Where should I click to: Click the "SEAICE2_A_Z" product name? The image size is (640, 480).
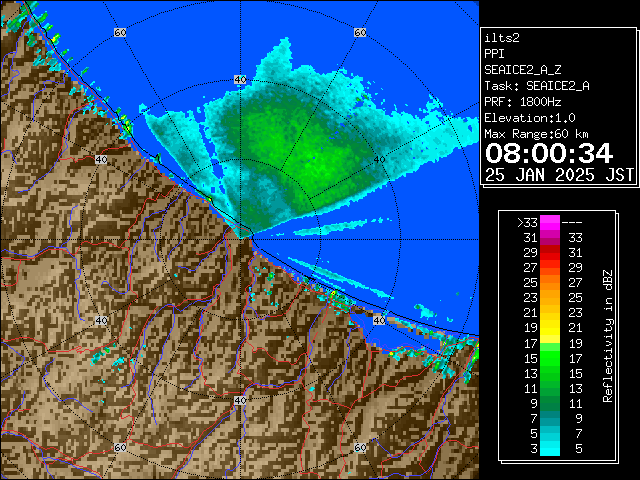tap(523, 70)
